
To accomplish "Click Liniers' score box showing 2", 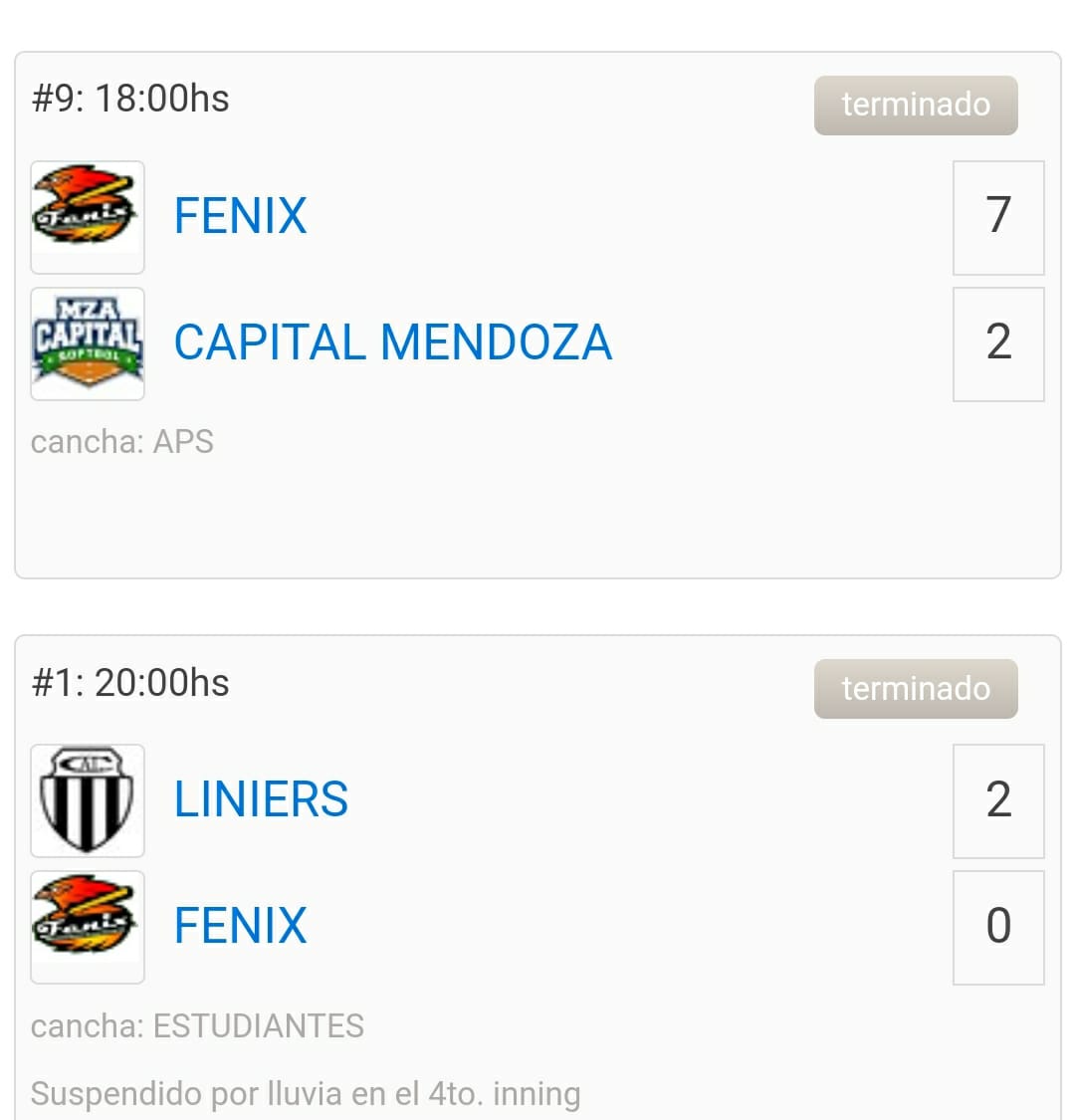I will tap(997, 800).
